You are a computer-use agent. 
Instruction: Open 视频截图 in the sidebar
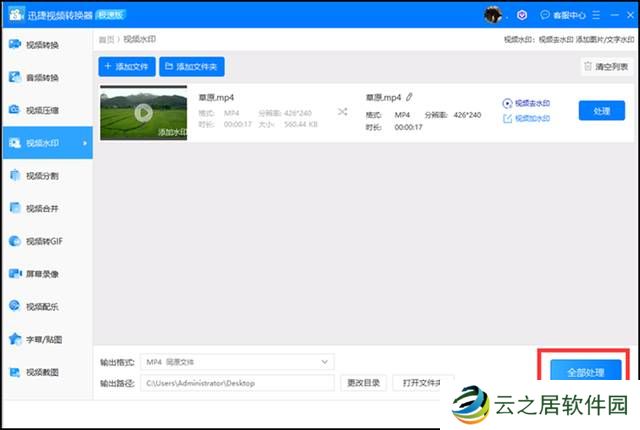point(42,372)
